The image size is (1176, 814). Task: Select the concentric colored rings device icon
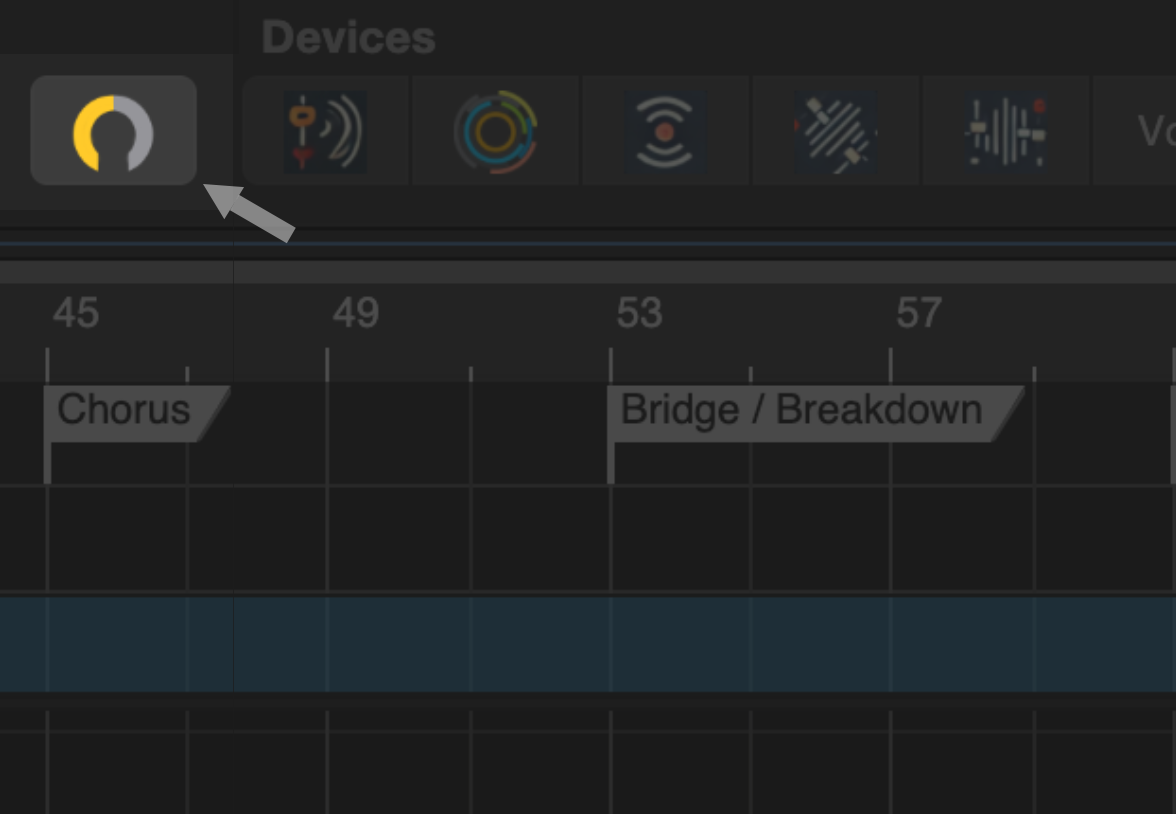tap(496, 131)
